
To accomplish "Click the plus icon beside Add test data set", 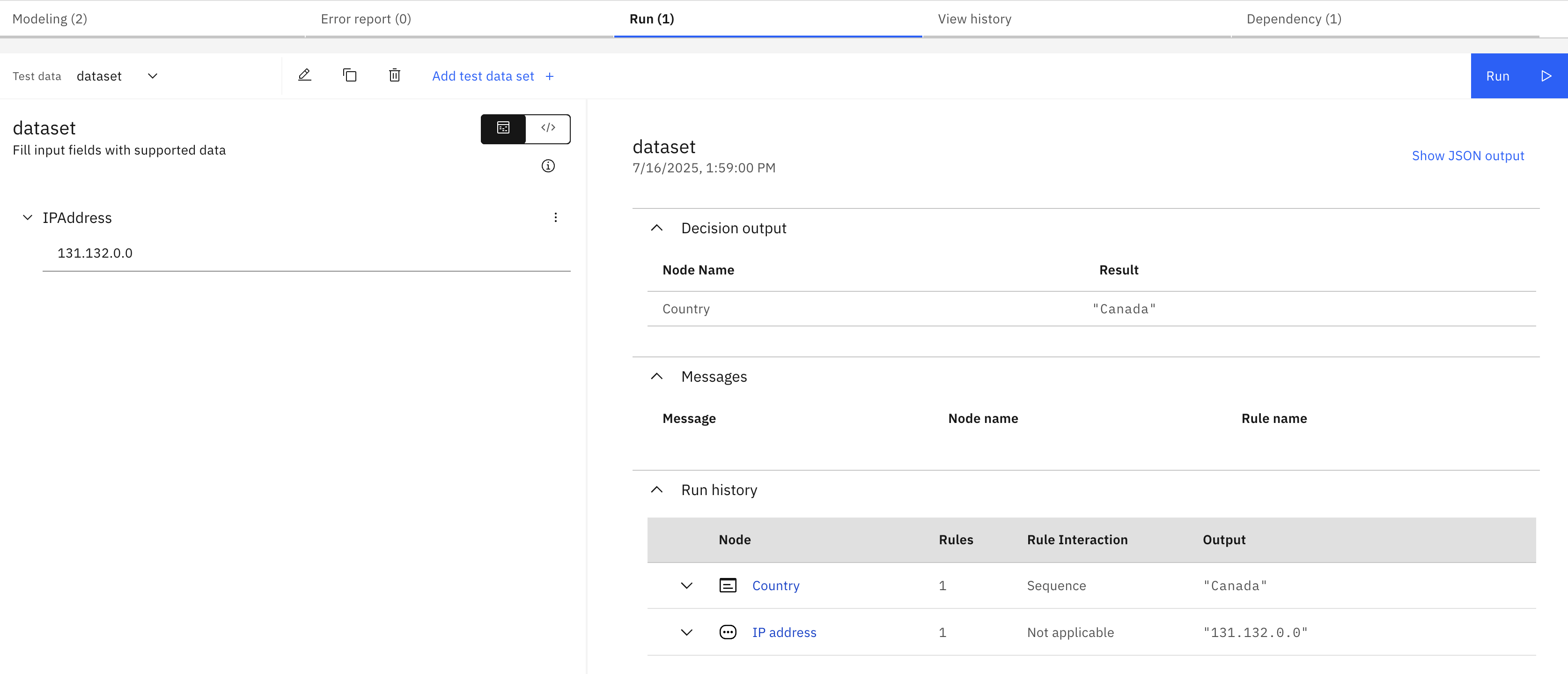I will coord(550,76).
